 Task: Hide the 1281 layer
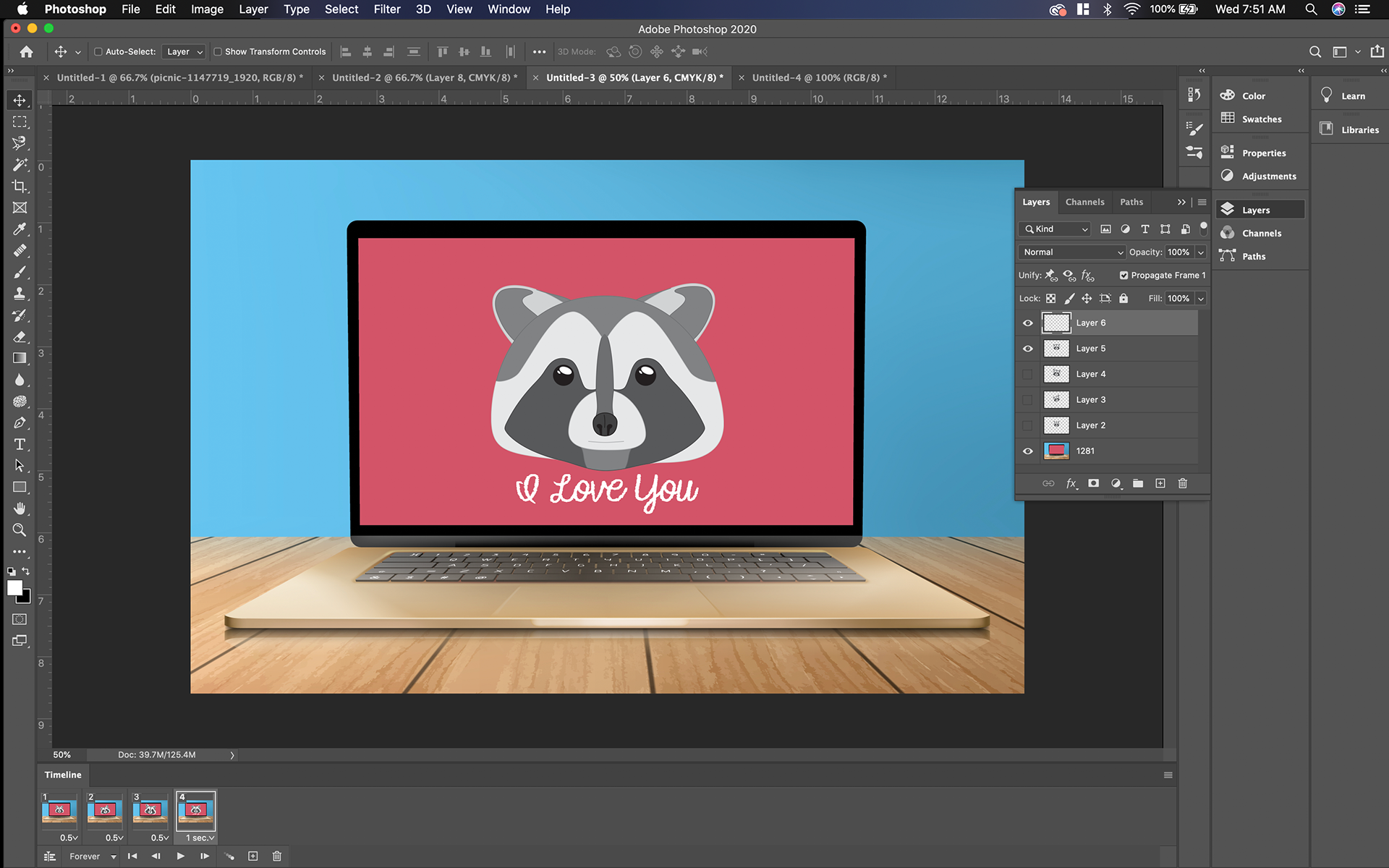[x=1027, y=451]
